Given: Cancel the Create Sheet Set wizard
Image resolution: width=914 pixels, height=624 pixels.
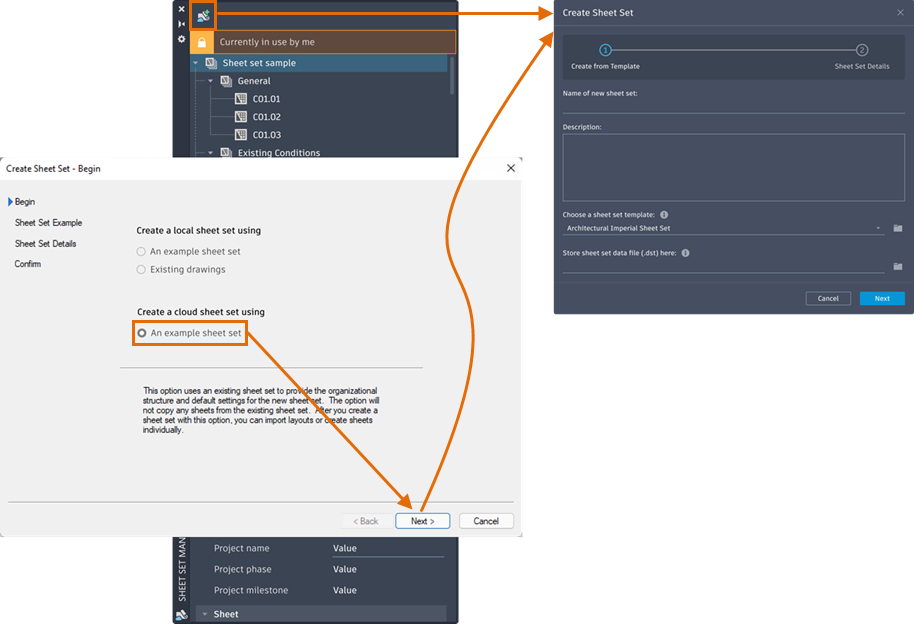Looking at the screenshot, I should 486,521.
